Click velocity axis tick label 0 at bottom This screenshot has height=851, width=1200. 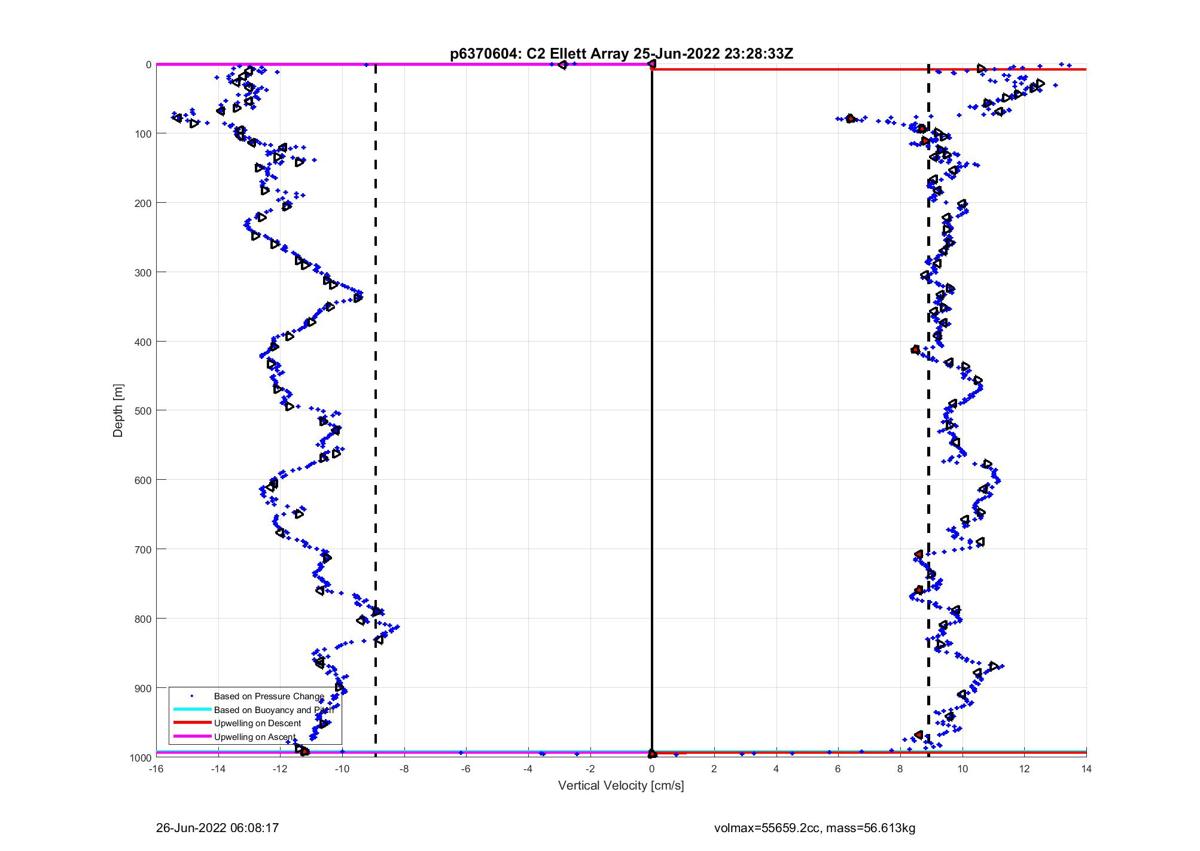[x=652, y=769]
